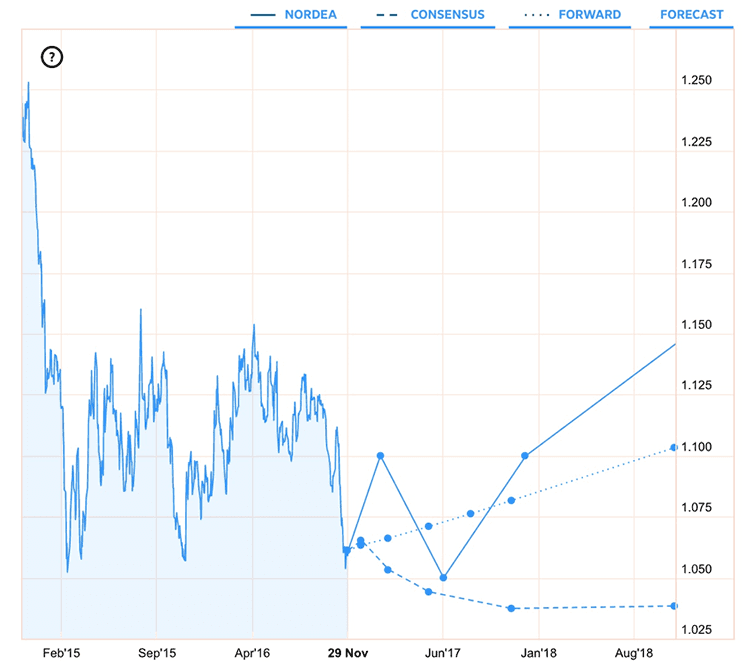Select the FORECAST tab in the legend
742x670 pixels.
tap(691, 15)
